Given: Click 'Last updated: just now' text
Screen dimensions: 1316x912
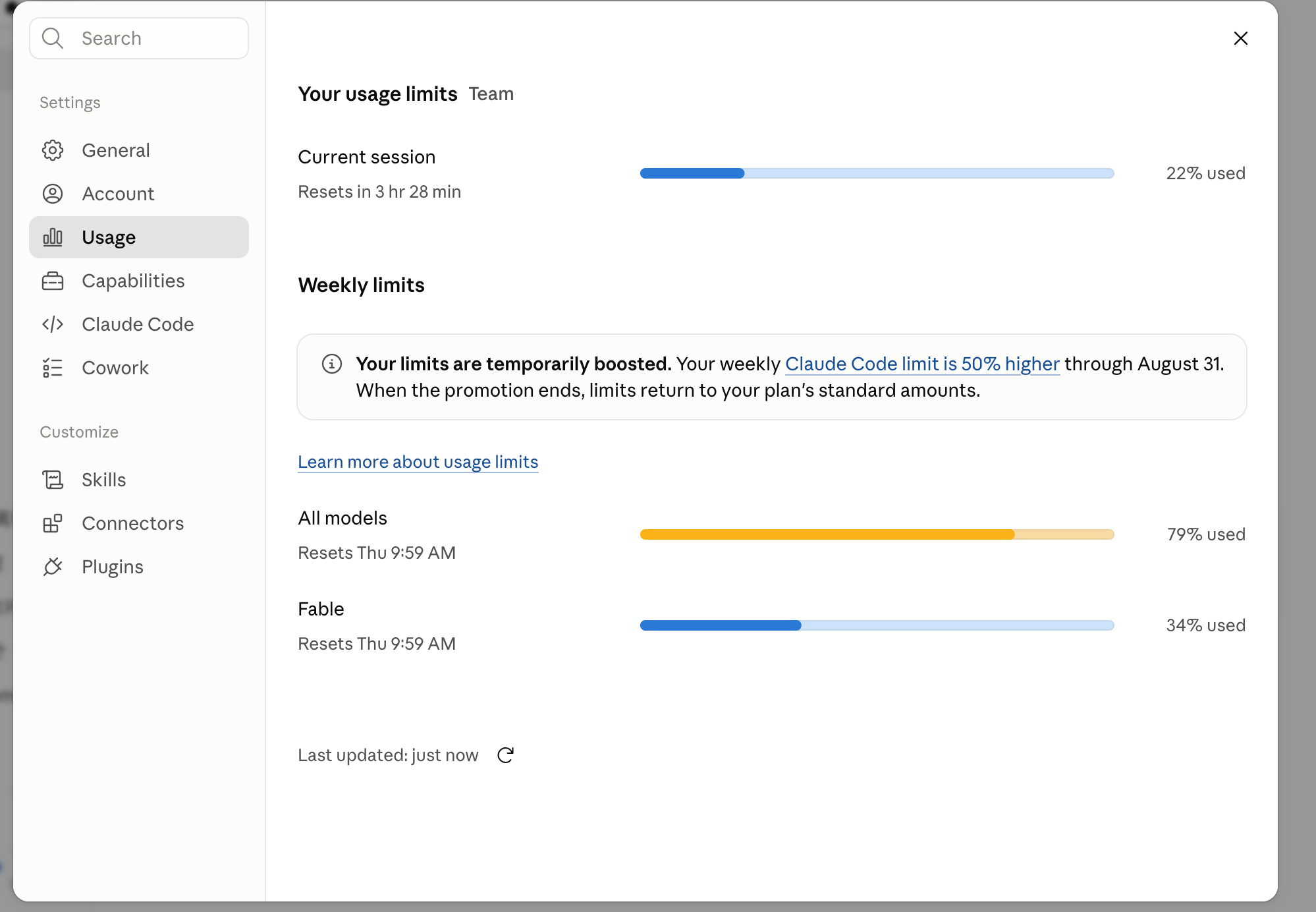Looking at the screenshot, I should point(388,755).
